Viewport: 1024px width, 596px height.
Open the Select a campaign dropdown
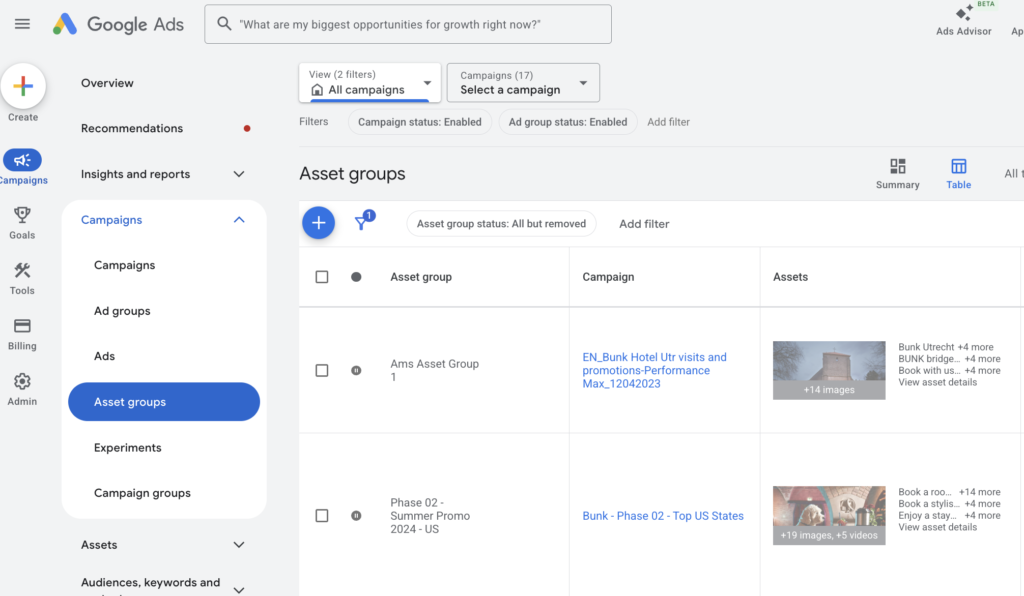pyautogui.click(x=522, y=82)
